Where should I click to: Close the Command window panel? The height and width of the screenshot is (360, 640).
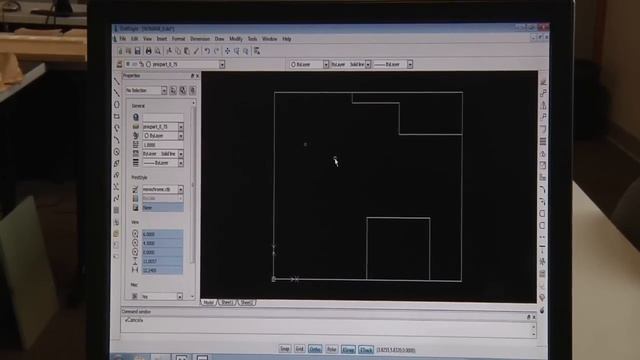pos(533,317)
